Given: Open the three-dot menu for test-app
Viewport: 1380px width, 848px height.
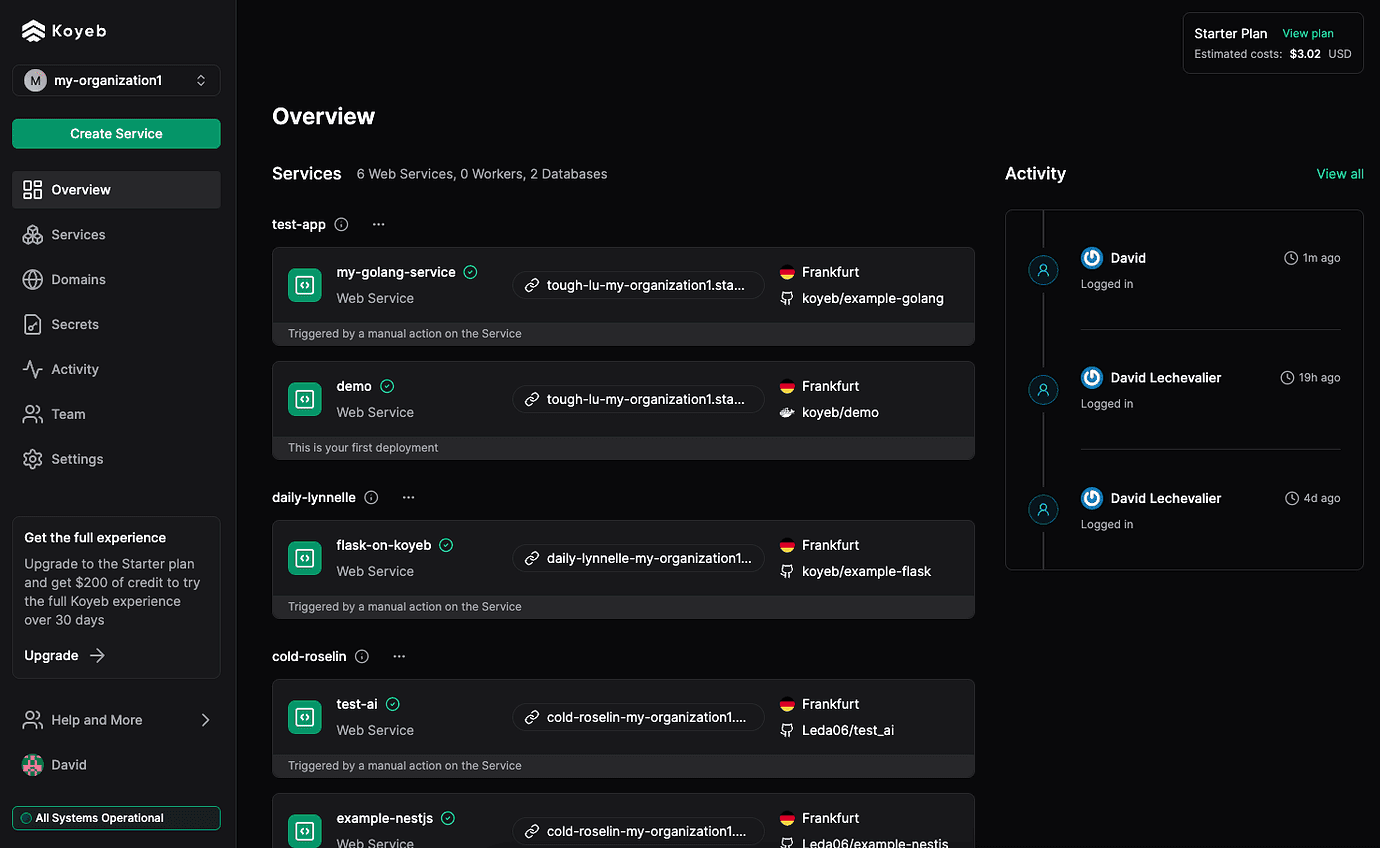Looking at the screenshot, I should coord(378,225).
